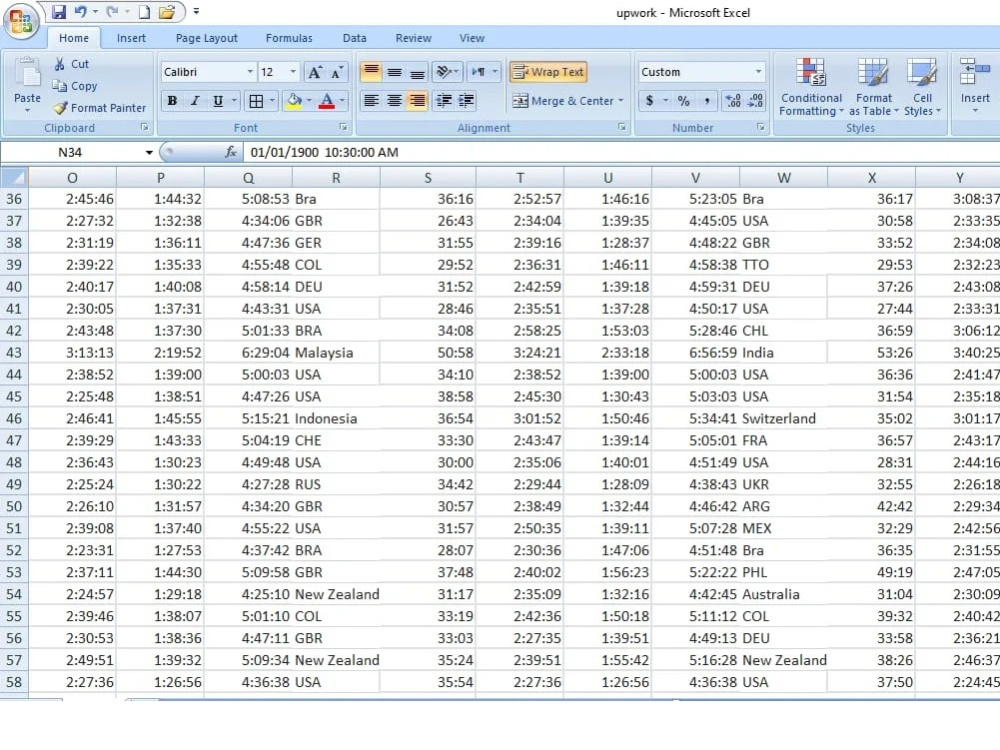Toggle middle vertical alignment
This screenshot has width=1000, height=750.
(x=394, y=72)
